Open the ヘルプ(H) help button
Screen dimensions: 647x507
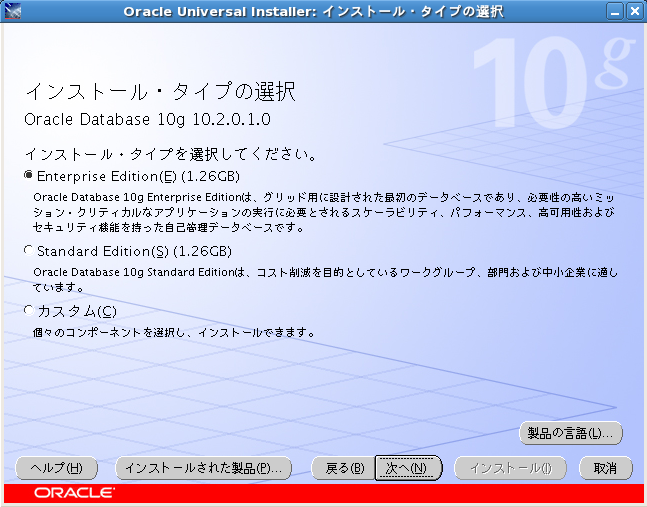57,468
